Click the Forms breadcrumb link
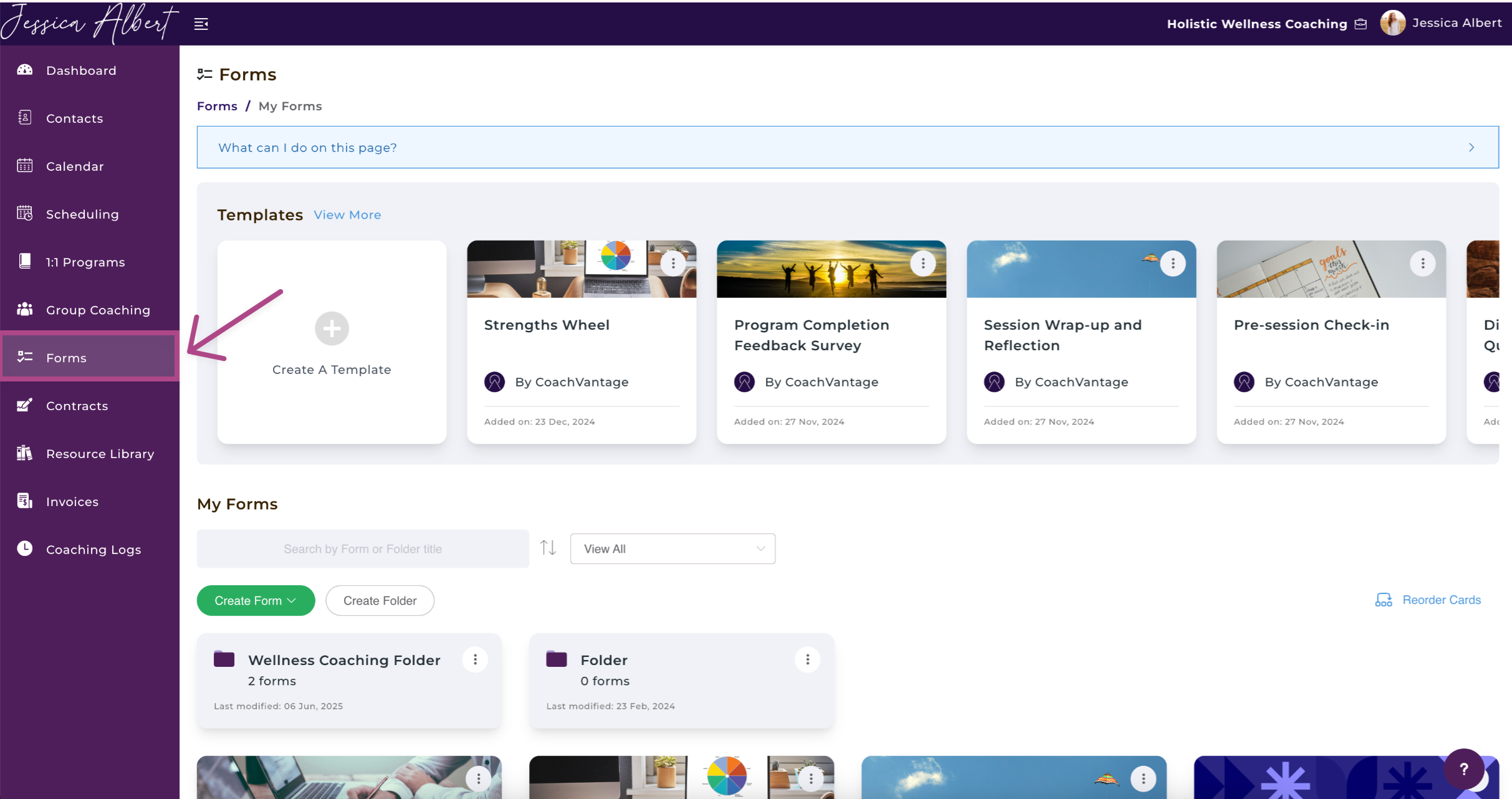The image size is (1512, 799). tap(217, 106)
